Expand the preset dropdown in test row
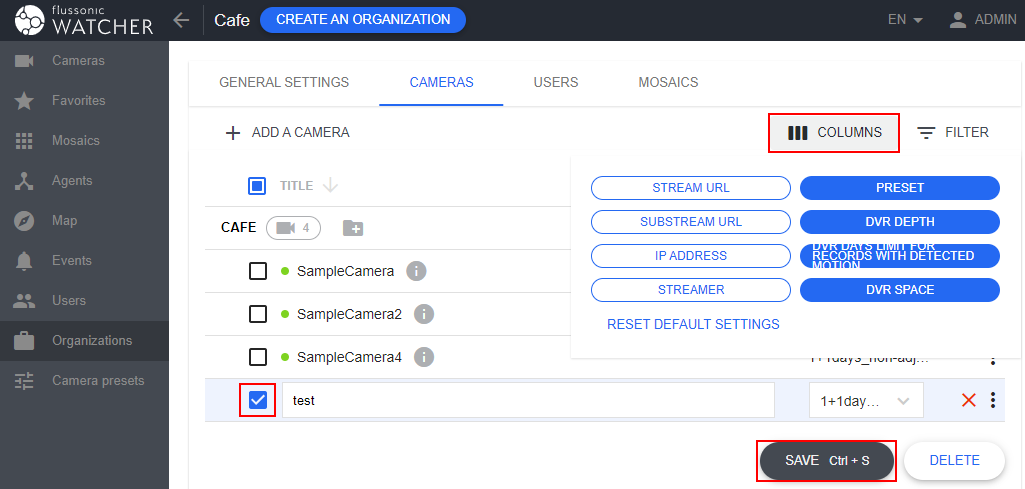 866,400
